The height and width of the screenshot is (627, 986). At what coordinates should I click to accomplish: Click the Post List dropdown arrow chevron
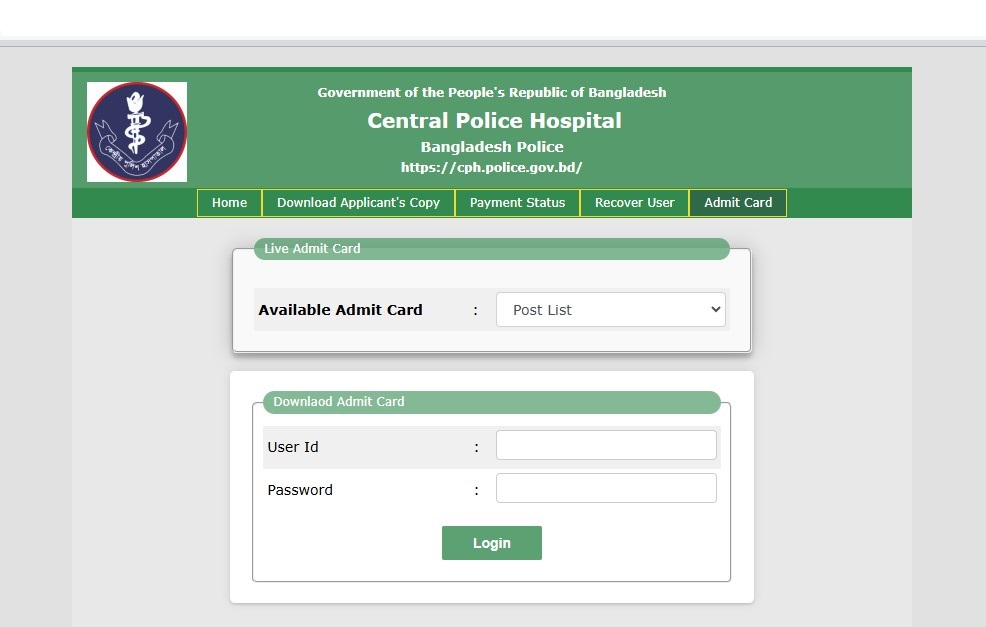(715, 309)
